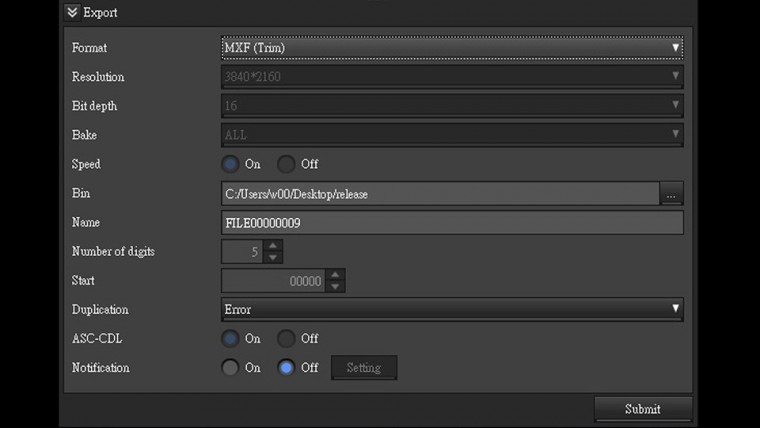Select ASC-CDL Off option
The width and height of the screenshot is (760, 428).
pyautogui.click(x=287, y=339)
